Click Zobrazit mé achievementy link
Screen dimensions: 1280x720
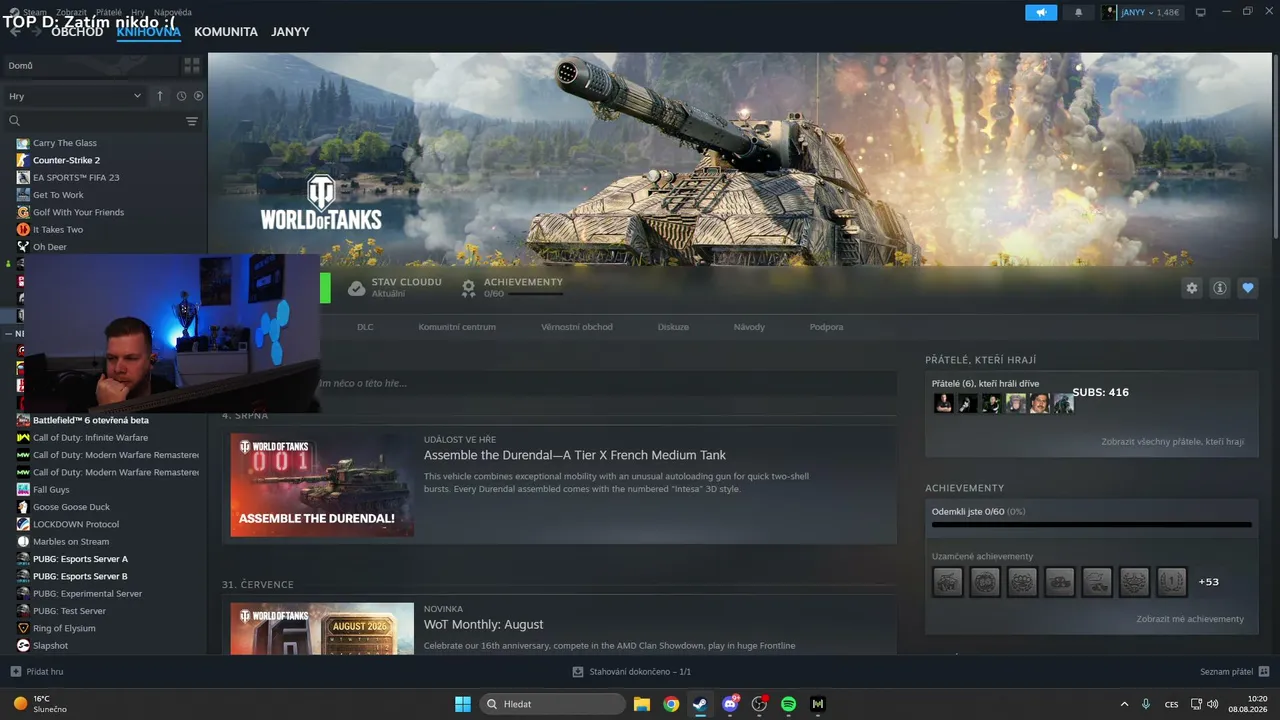click(x=1190, y=619)
